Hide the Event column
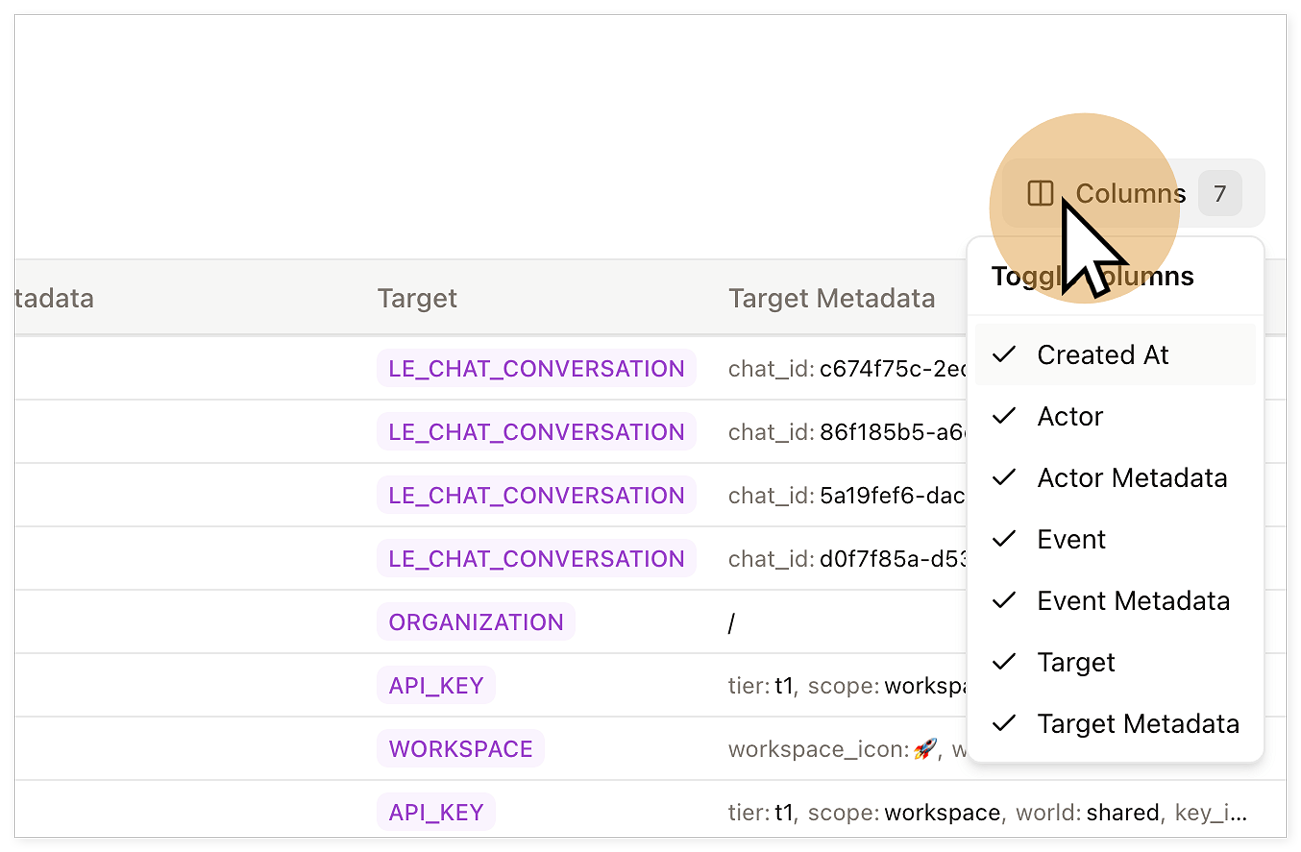Screen dimensions: 1301x852 click(1115, 539)
